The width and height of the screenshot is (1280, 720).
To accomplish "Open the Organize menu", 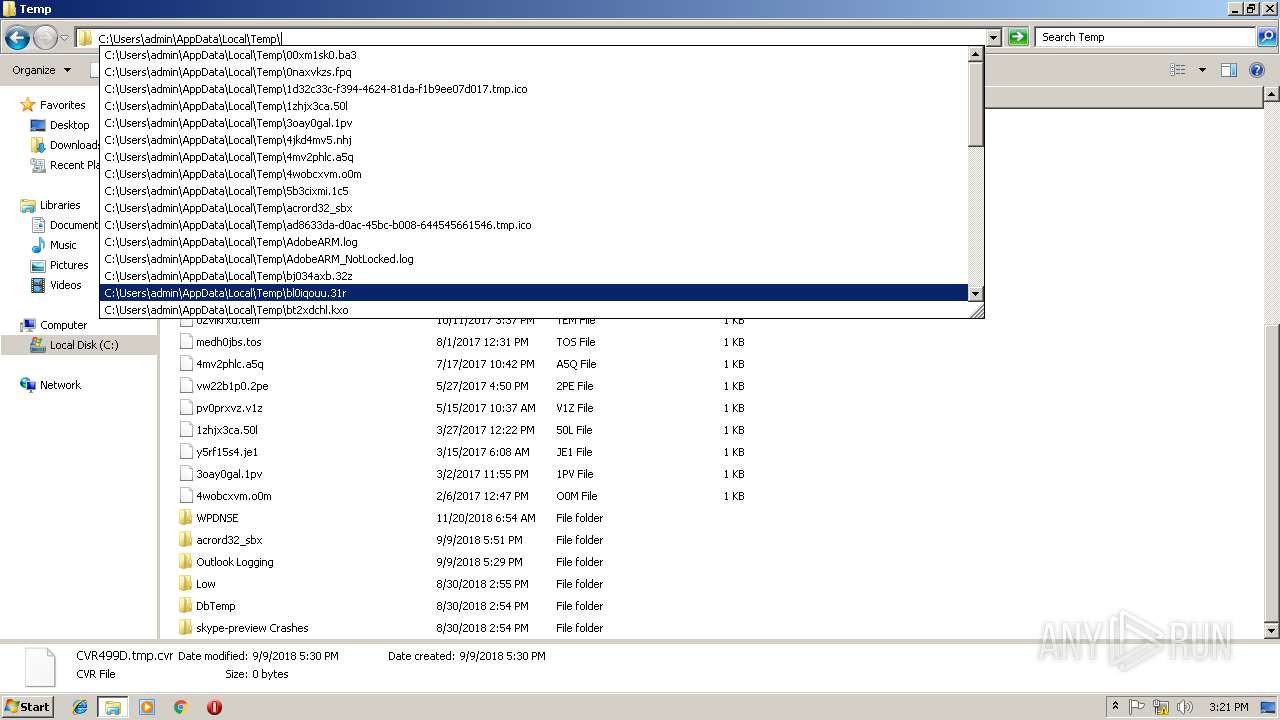I will (41, 70).
